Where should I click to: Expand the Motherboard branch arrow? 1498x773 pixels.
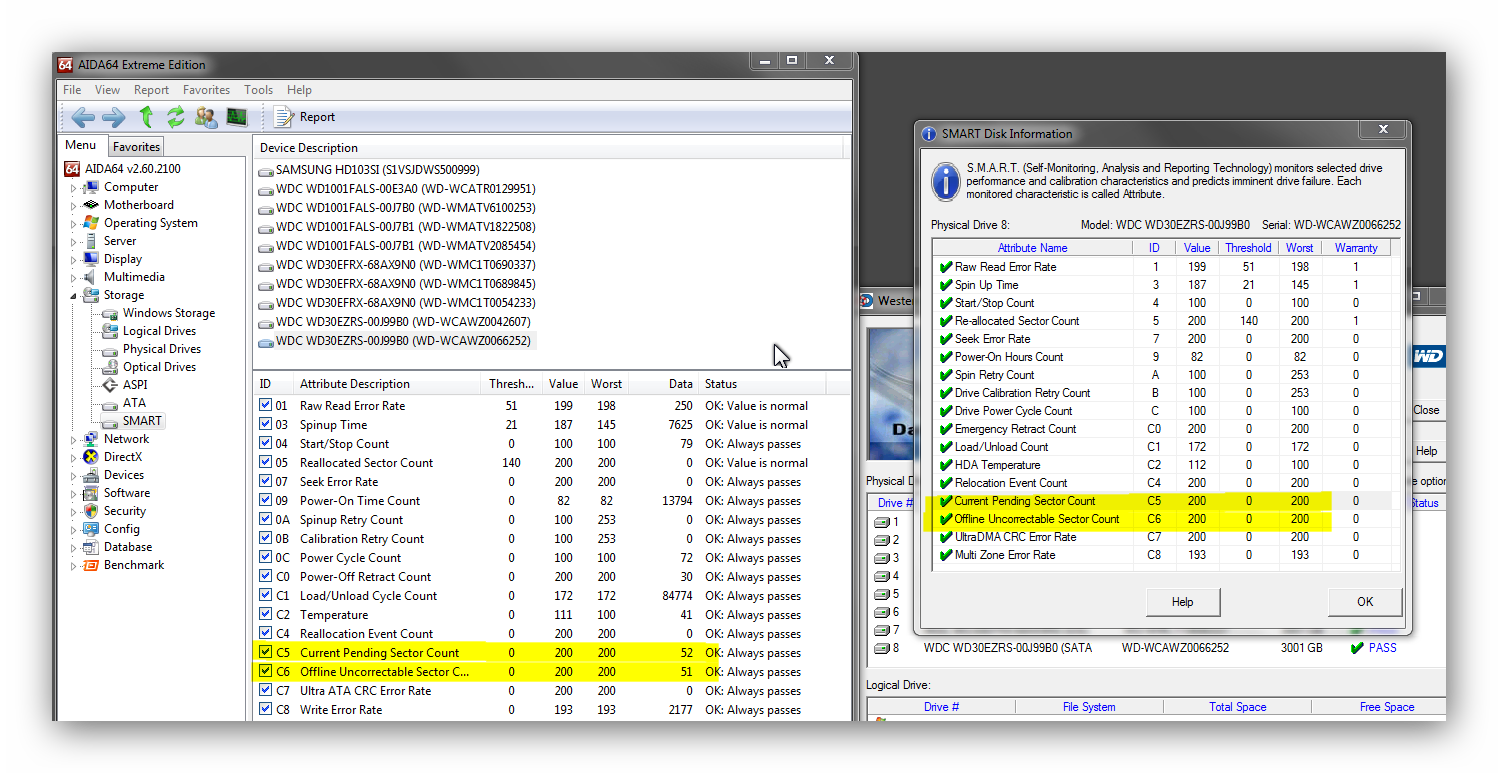pos(73,205)
